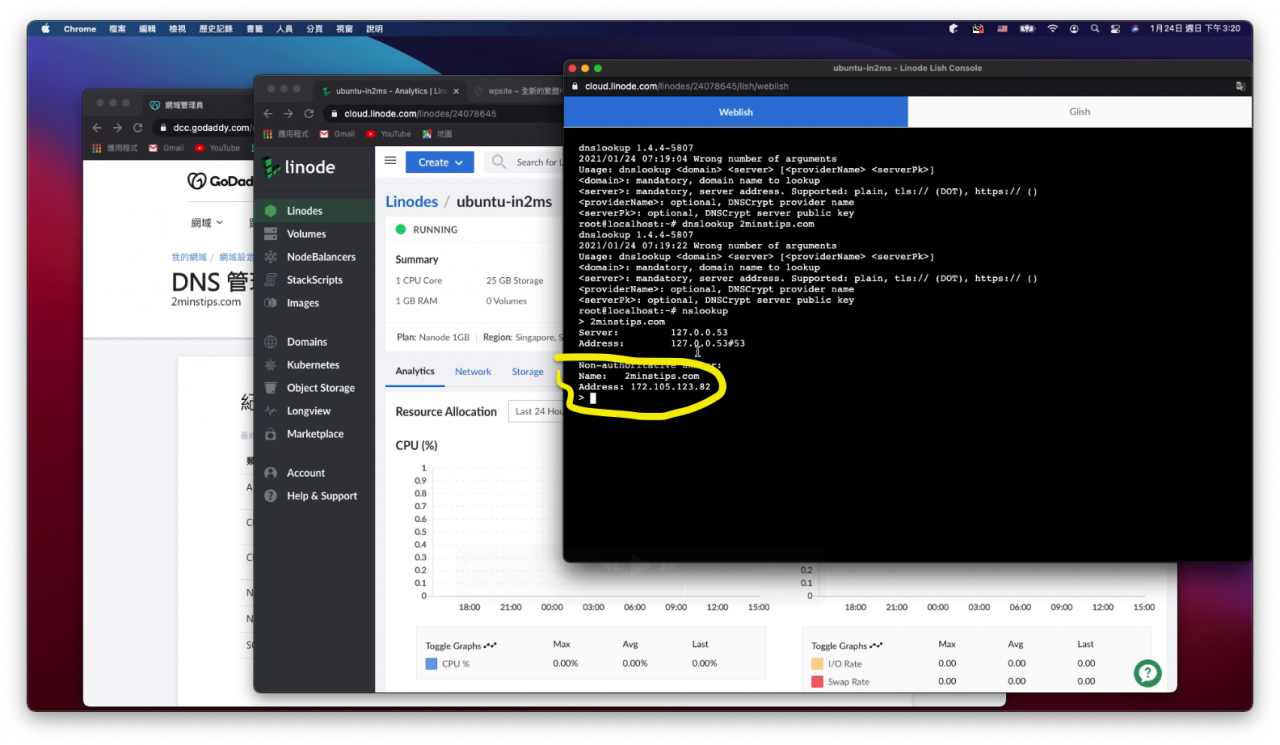
Task: Go back in the GoDaddy browser window
Action: [97, 128]
